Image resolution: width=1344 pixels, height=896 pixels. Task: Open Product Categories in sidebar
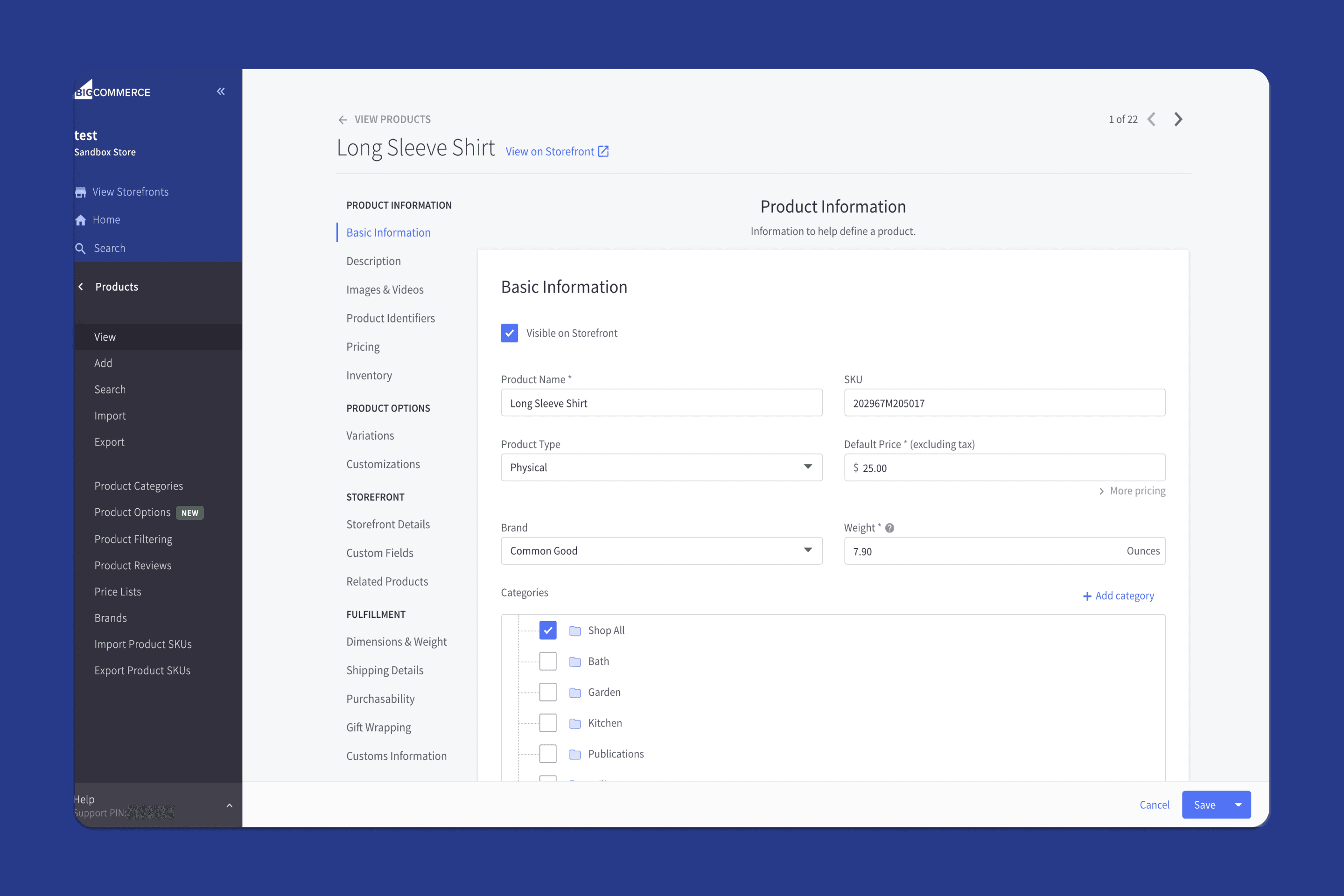(x=138, y=486)
